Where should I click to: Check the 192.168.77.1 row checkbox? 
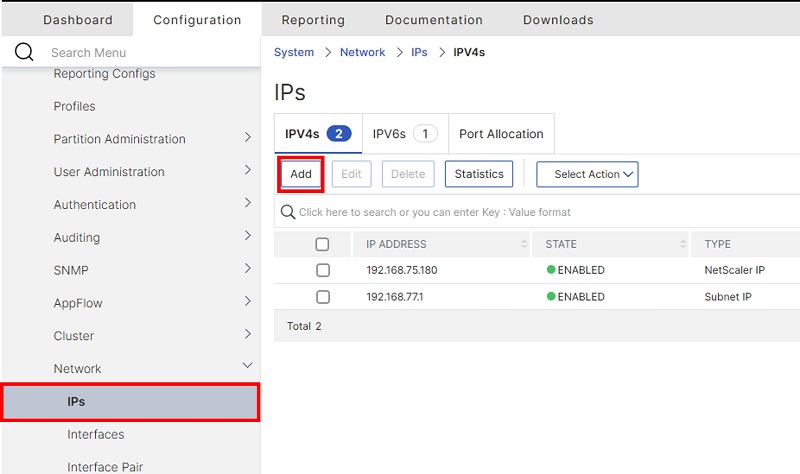click(x=322, y=297)
